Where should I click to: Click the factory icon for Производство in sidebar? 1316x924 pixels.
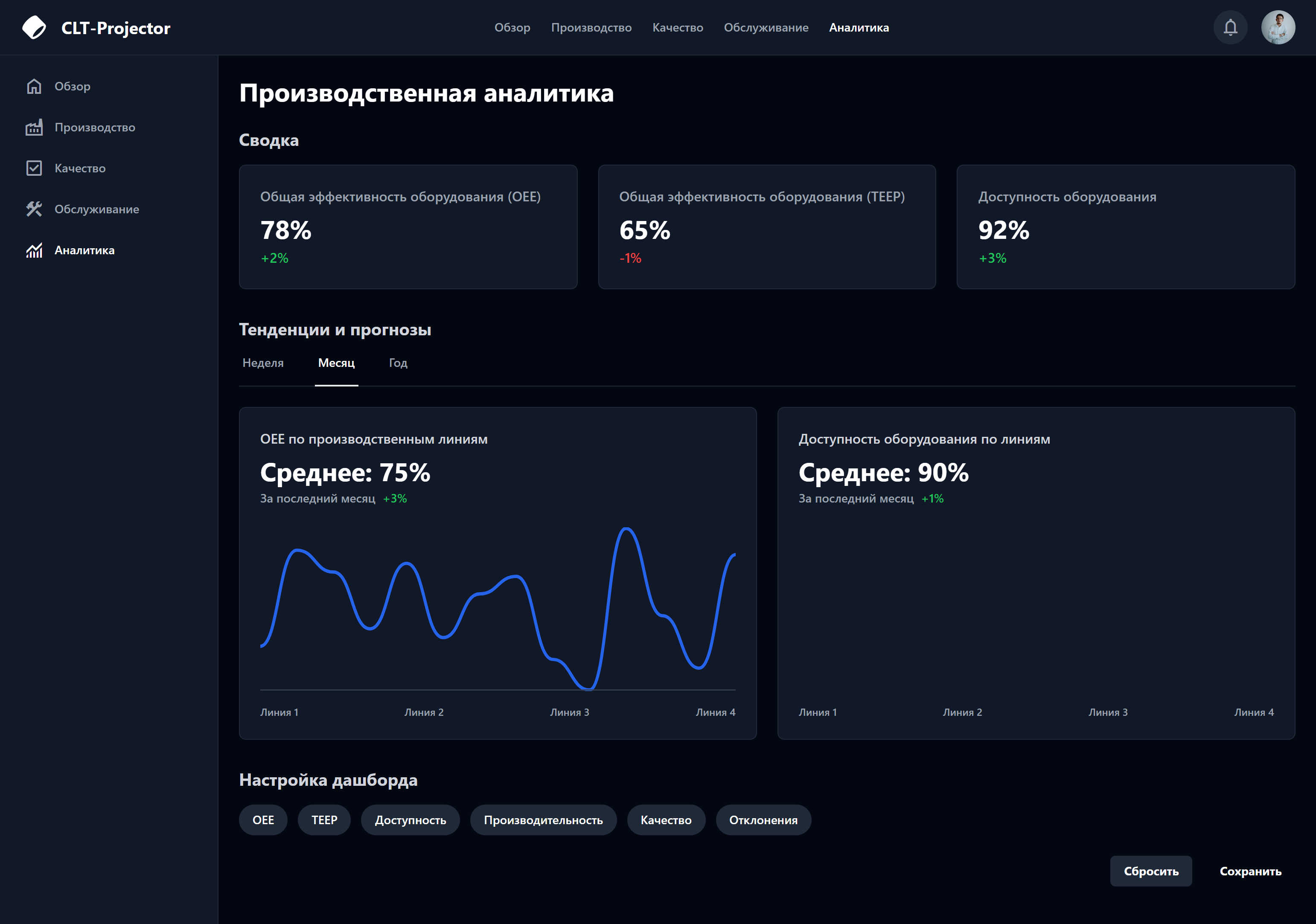(x=34, y=127)
